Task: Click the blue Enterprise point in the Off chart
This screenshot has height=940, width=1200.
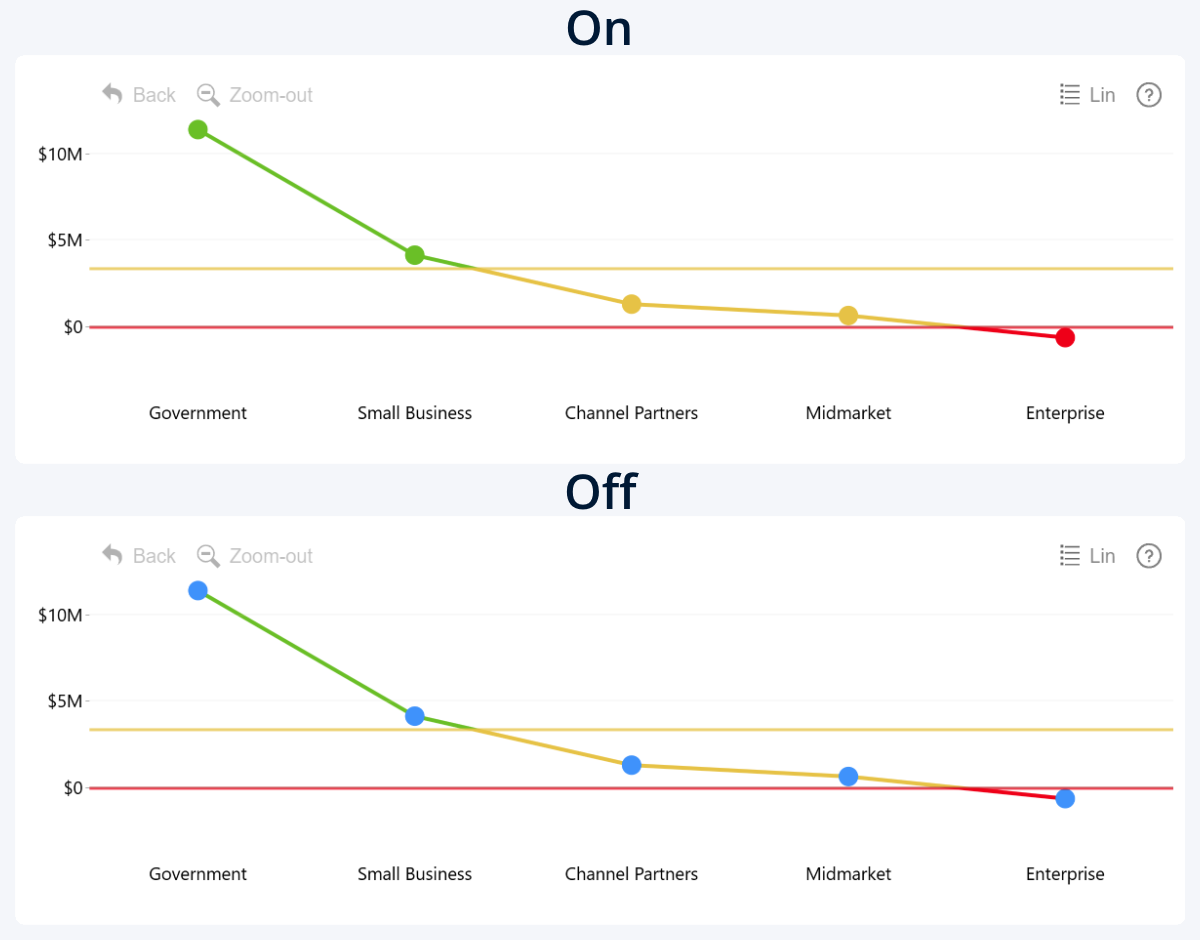Action: pyautogui.click(x=1065, y=798)
